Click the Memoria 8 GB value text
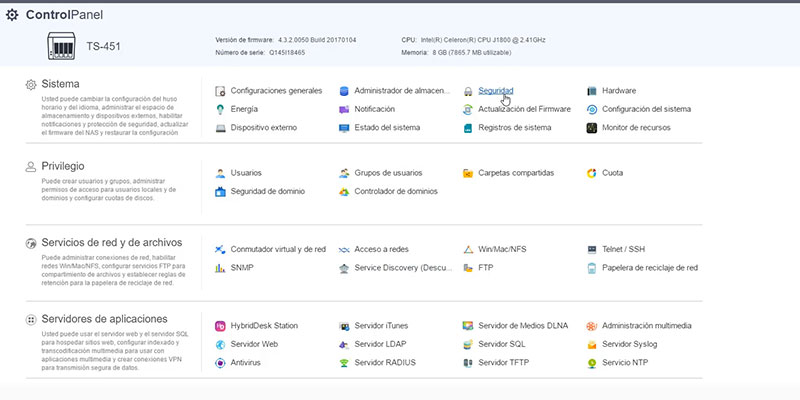800x400 pixels. (471, 53)
